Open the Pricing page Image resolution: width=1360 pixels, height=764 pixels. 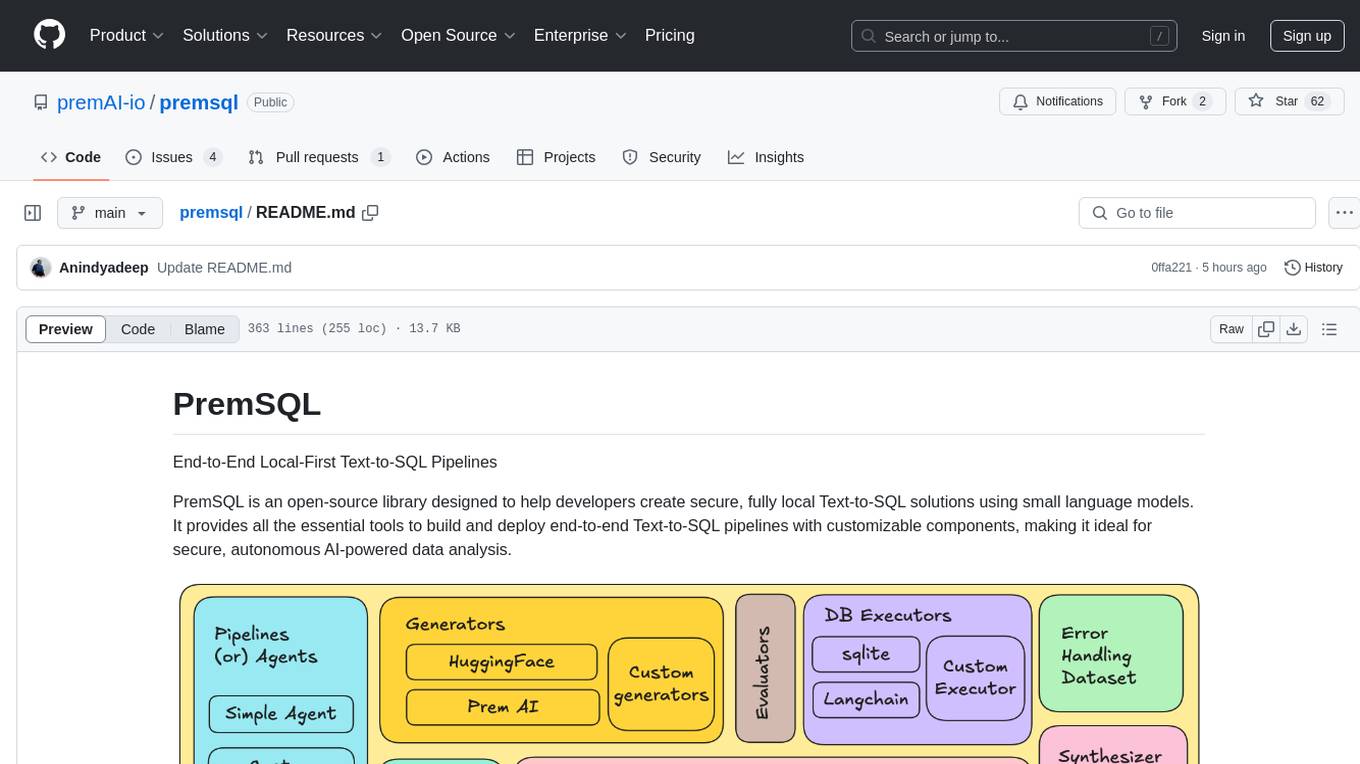[x=670, y=35]
